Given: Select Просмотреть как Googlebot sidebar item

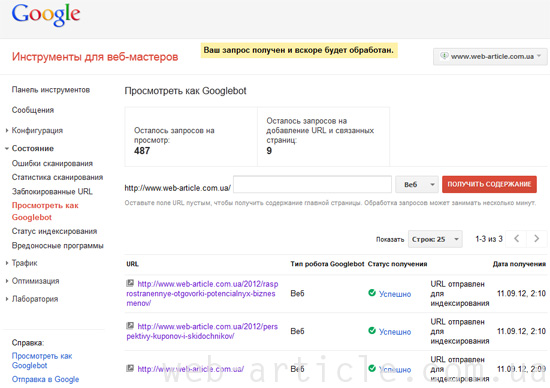Looking at the screenshot, I should [45, 211].
